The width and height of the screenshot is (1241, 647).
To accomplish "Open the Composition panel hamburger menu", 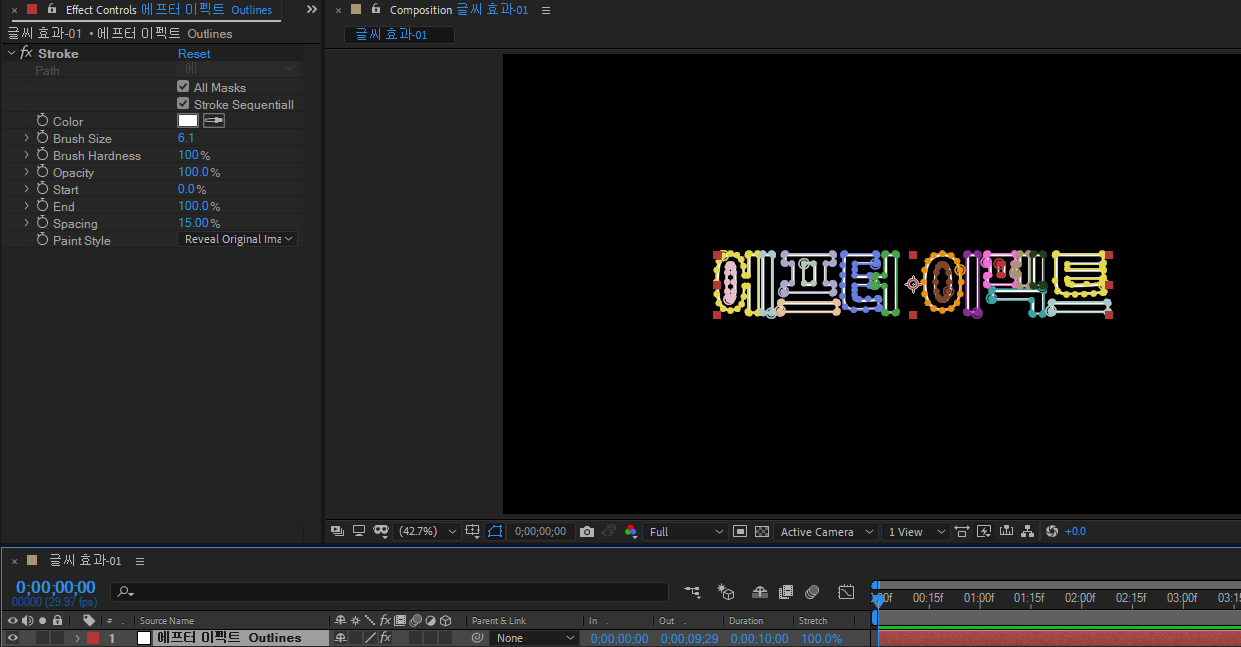I will [546, 10].
